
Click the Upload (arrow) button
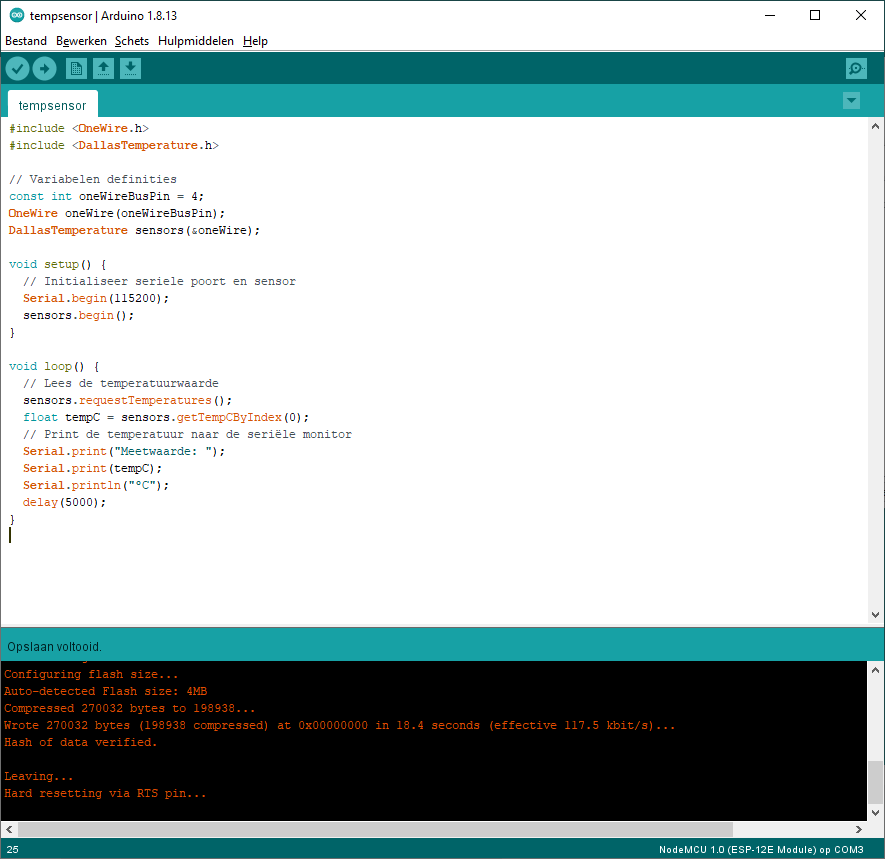point(45,69)
